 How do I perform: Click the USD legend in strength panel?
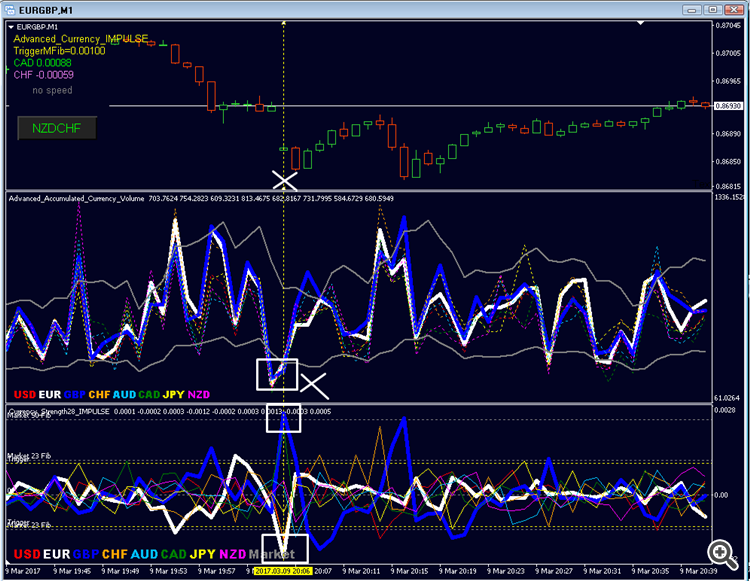click(27, 554)
